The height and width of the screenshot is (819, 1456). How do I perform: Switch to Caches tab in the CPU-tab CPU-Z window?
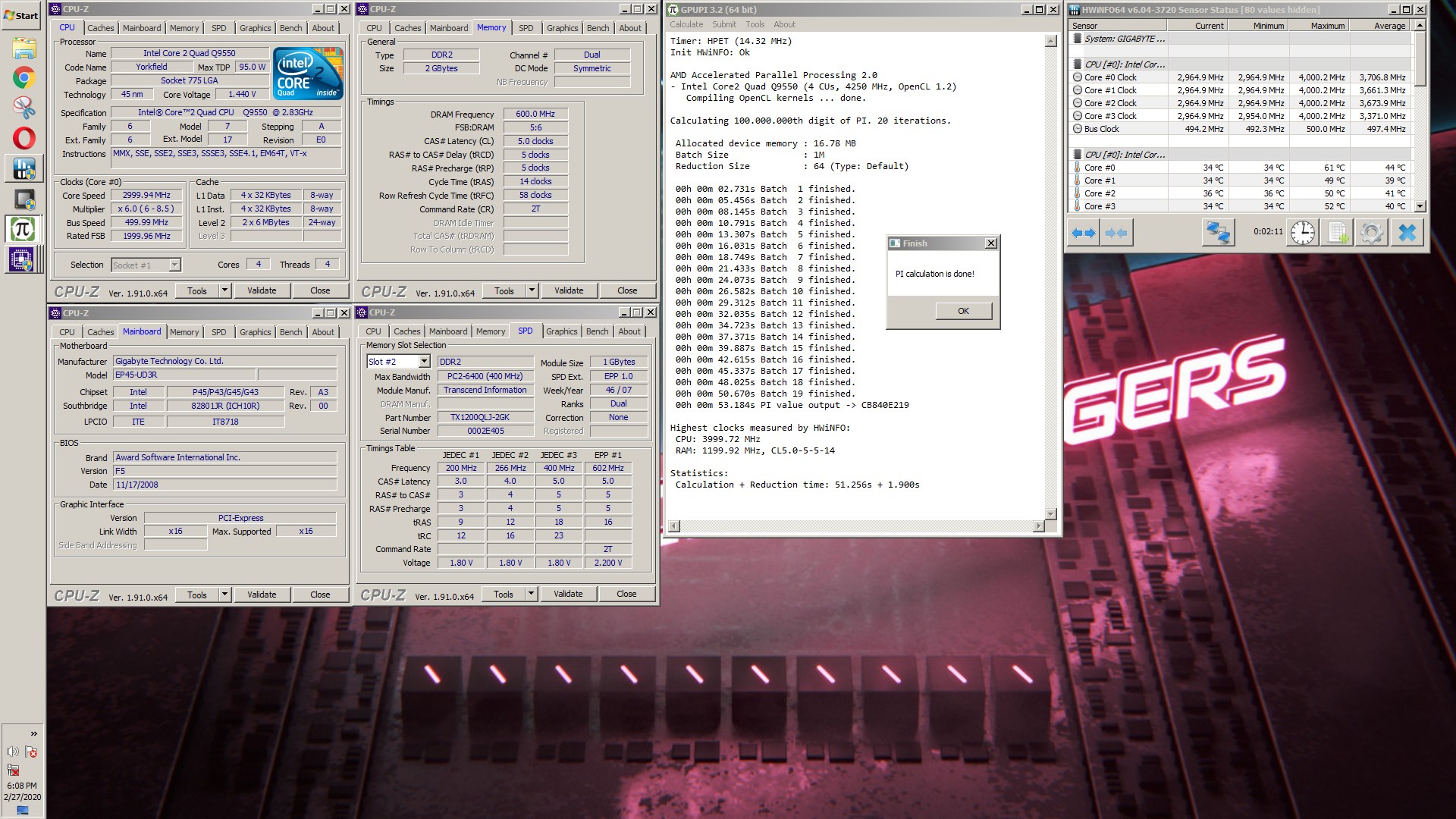tap(100, 28)
